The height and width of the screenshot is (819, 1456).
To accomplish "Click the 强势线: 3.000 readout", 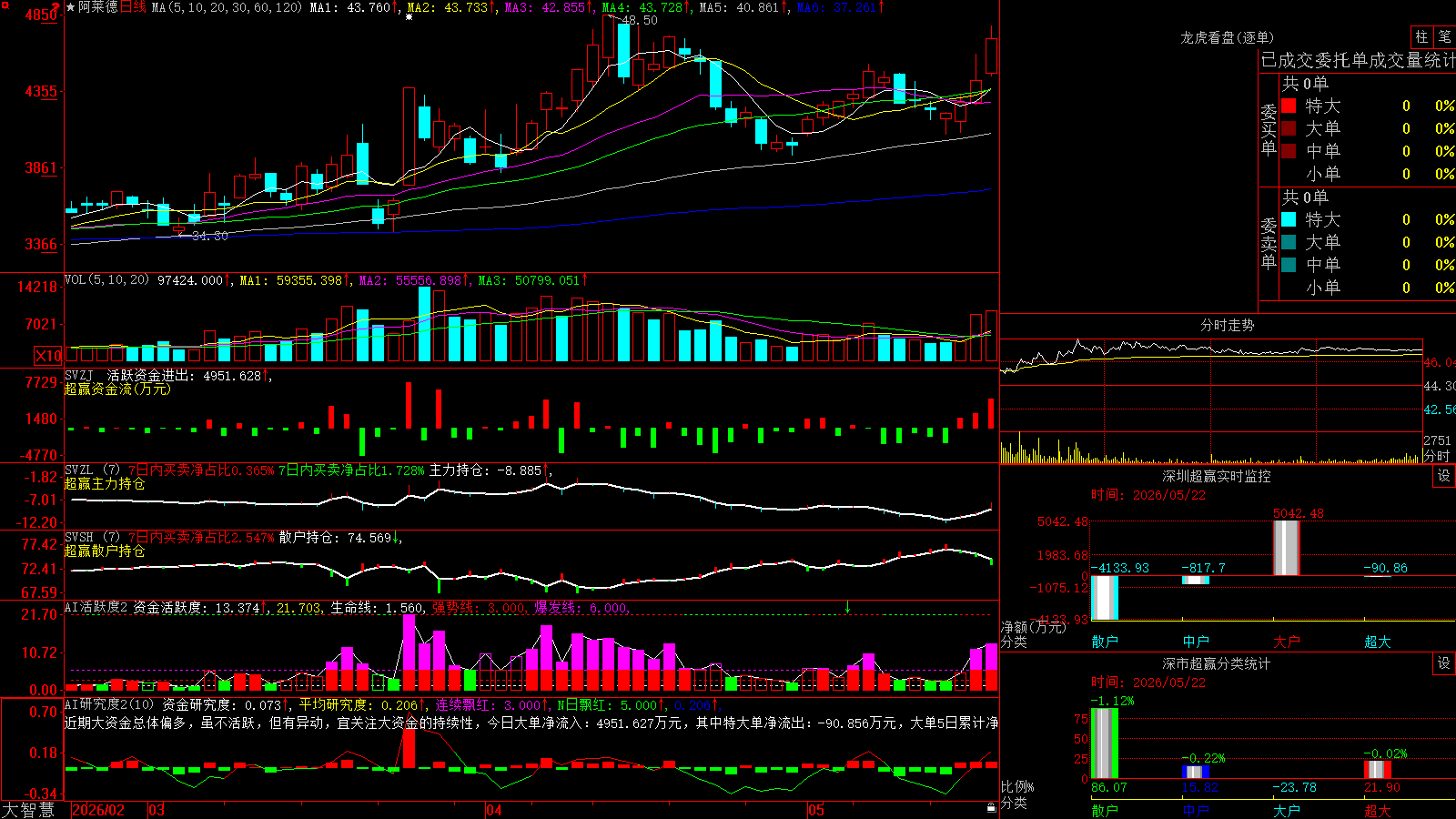I will pos(479,607).
